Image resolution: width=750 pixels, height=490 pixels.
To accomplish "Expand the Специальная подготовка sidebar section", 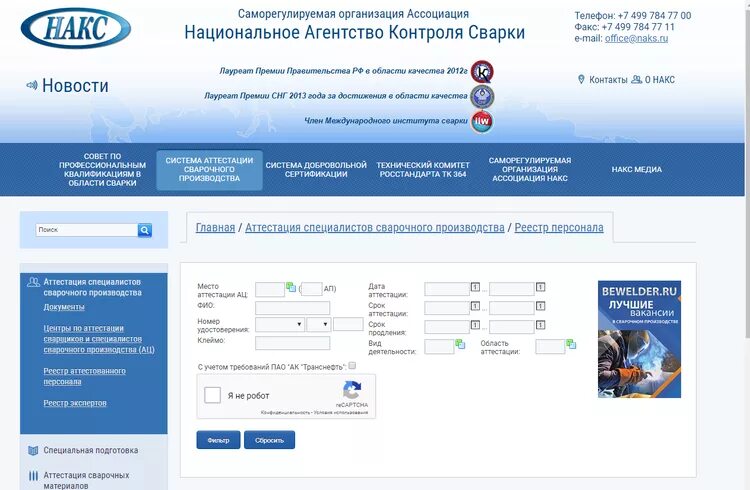I will (90, 450).
